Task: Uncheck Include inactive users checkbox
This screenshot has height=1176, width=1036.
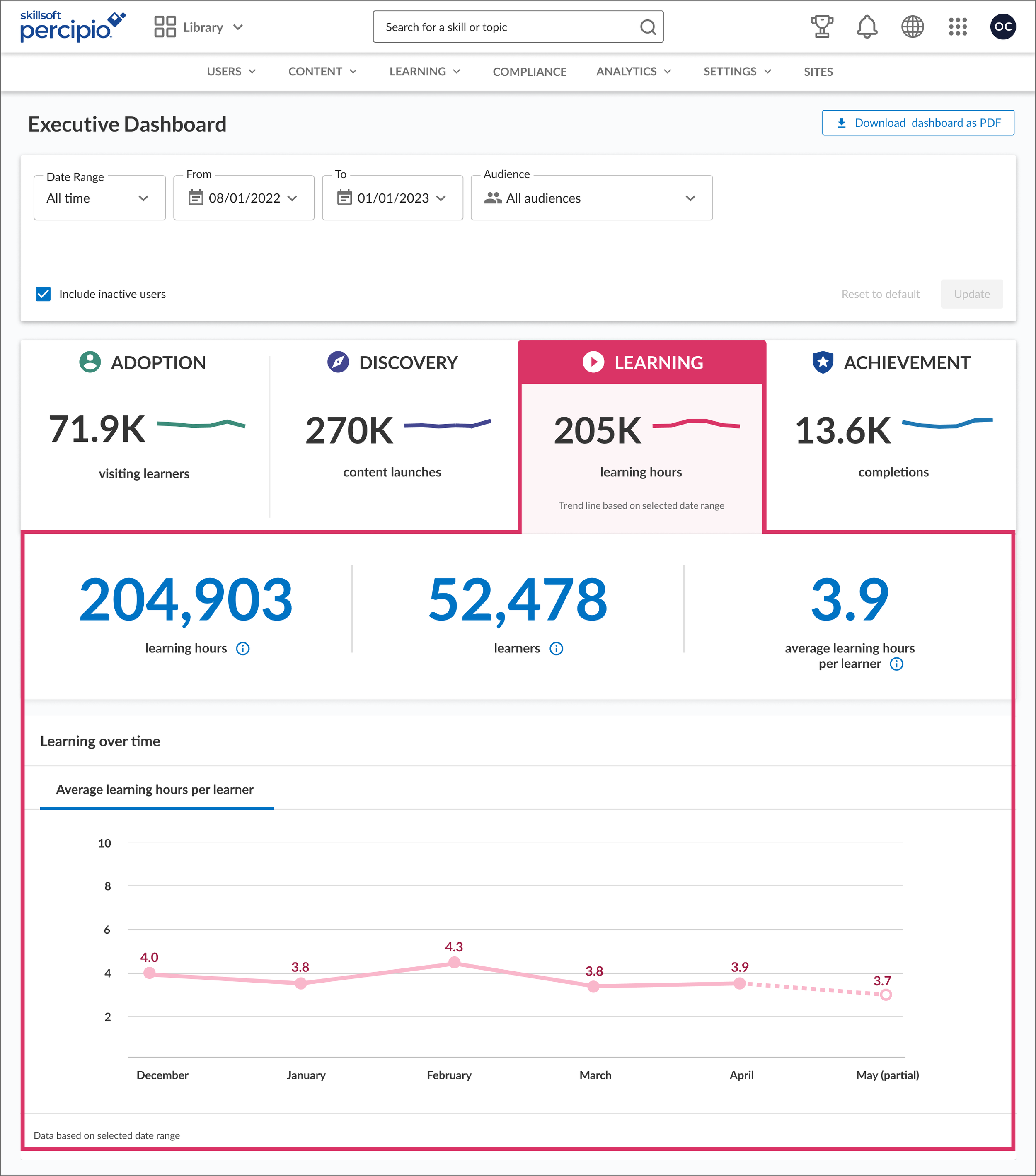Action: (43, 294)
